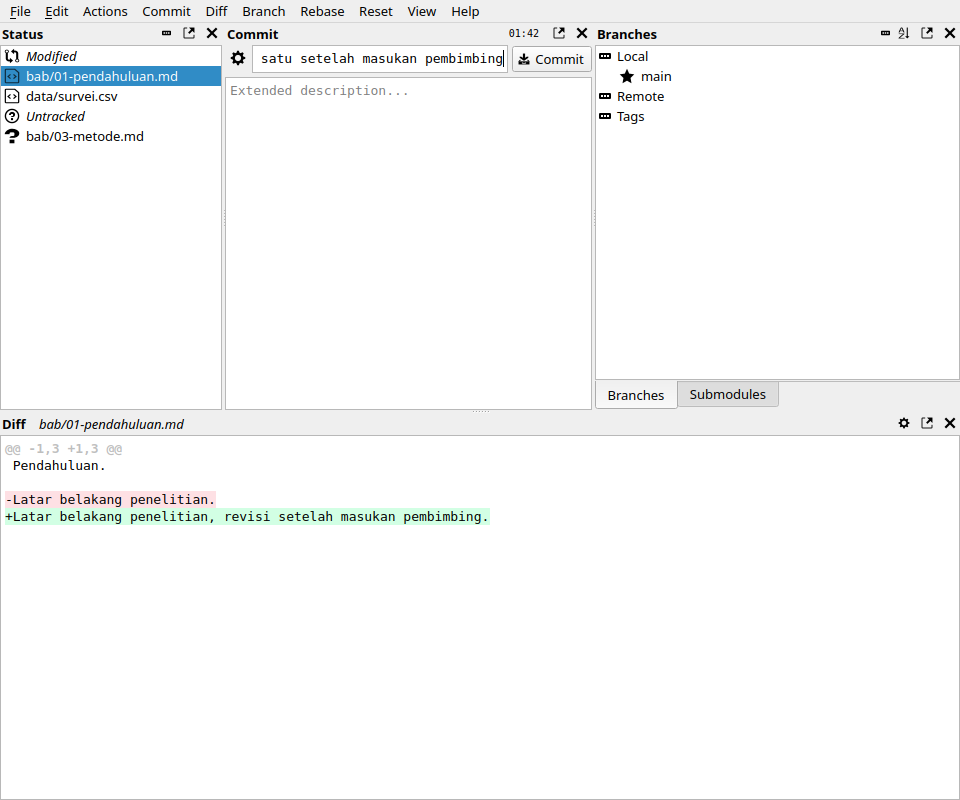Expand the Tags group

coord(605,116)
